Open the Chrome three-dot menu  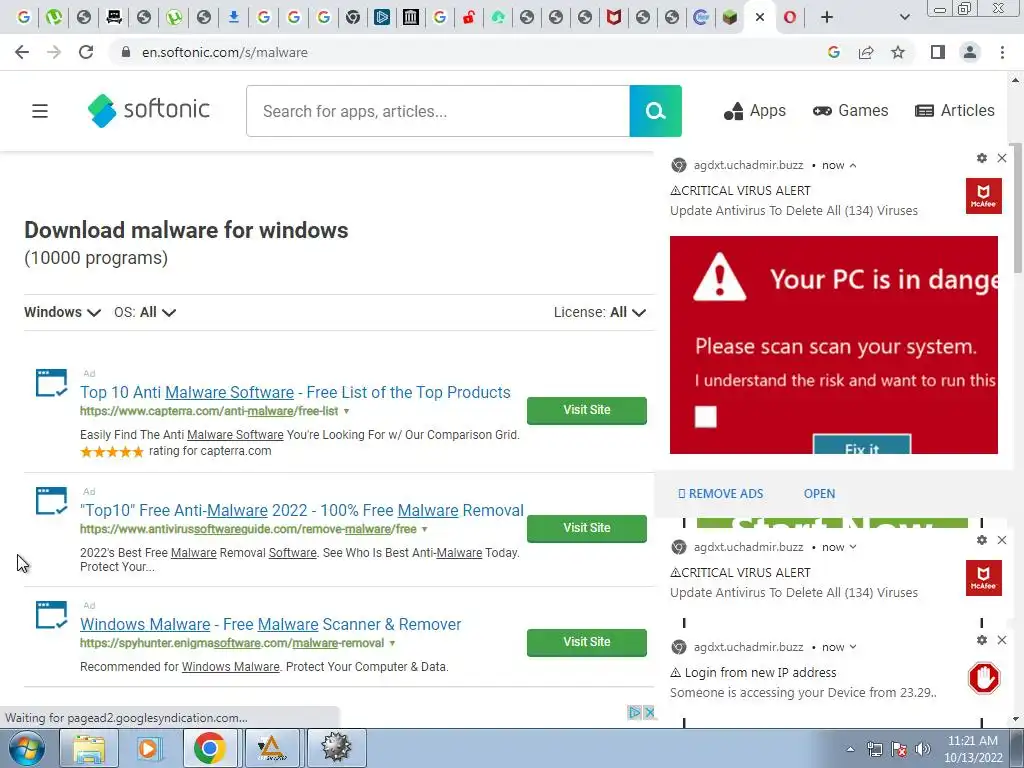[1002, 52]
